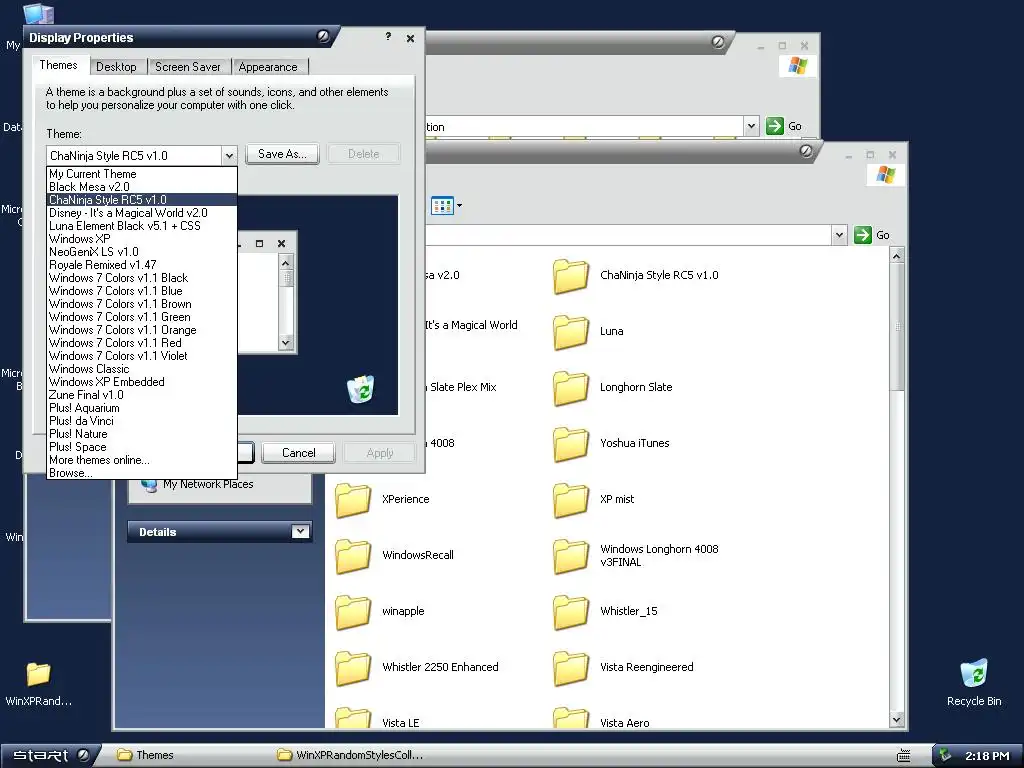The width and height of the screenshot is (1024, 768).
Task: Pick Windows 7 Colors v1.1 Blue
Action: pyautogui.click(x=142, y=291)
